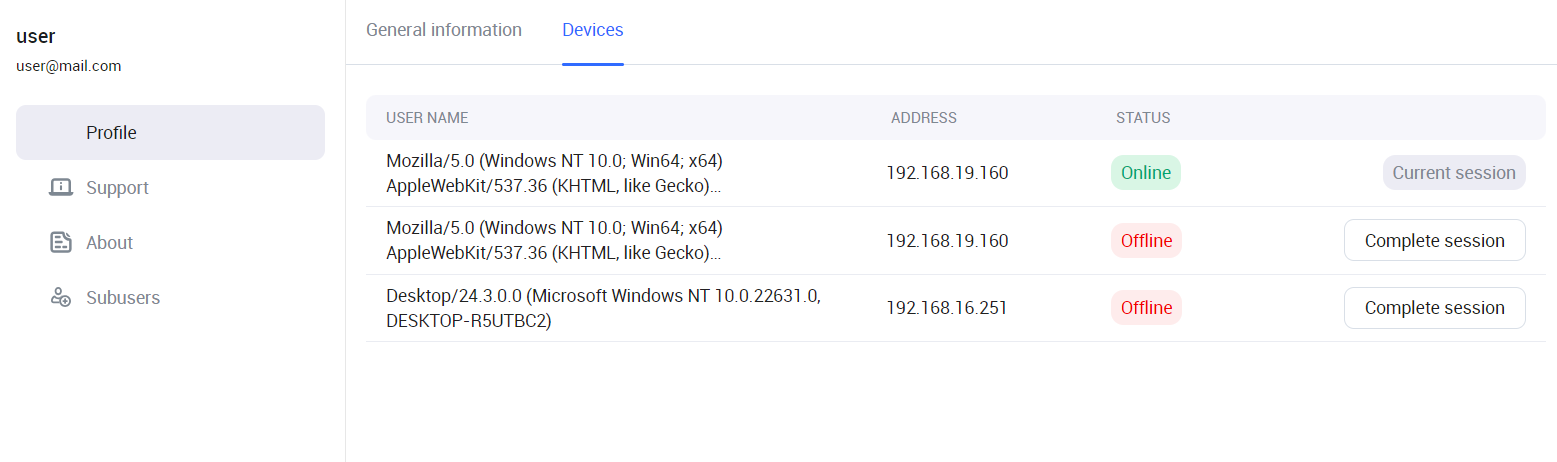Click the STATUS column header
This screenshot has height=462, width=1557.
(1143, 118)
